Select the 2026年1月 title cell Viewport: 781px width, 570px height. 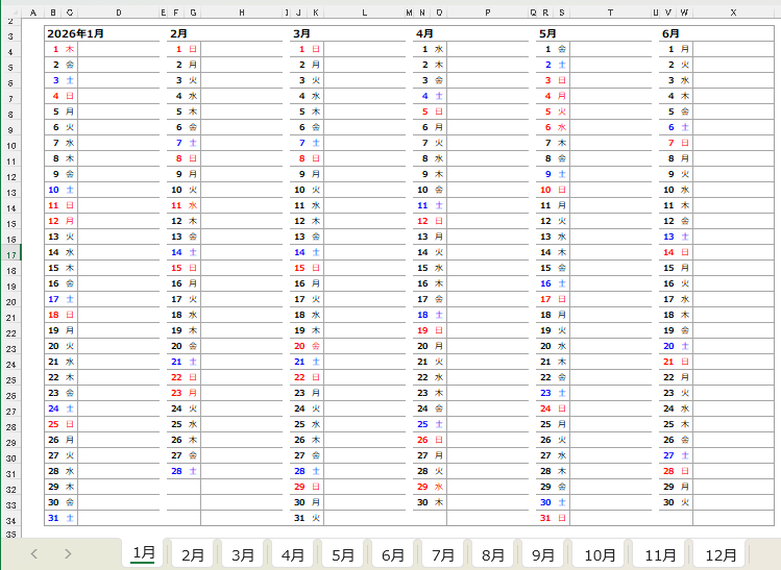(75, 33)
